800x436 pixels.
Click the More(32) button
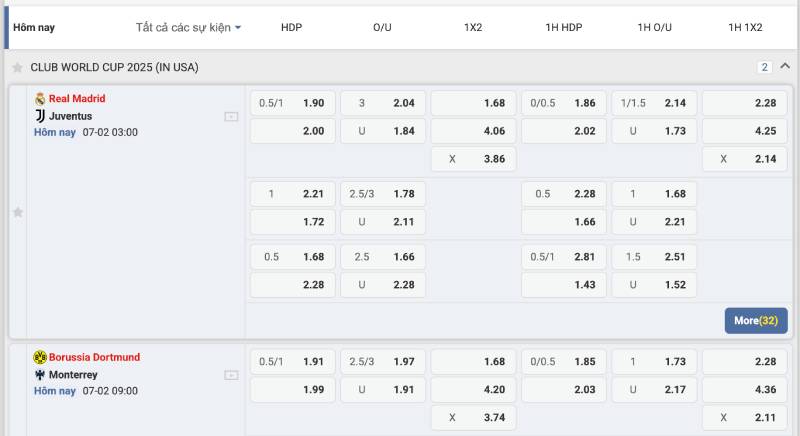click(756, 320)
